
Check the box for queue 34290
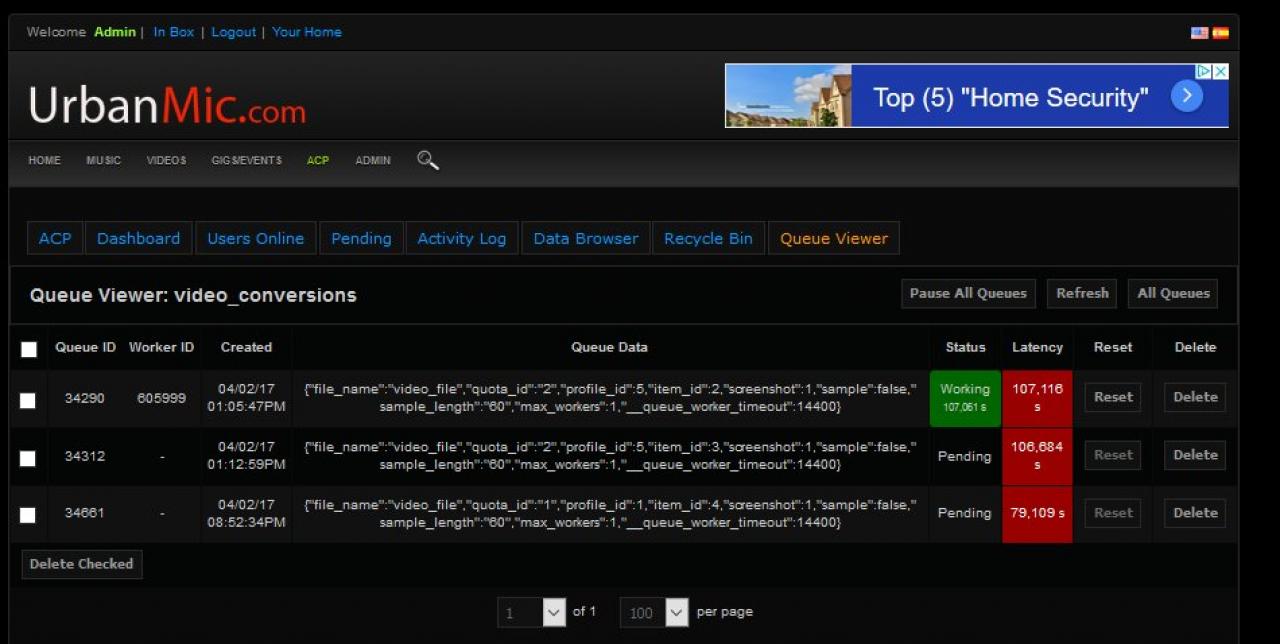click(x=28, y=400)
